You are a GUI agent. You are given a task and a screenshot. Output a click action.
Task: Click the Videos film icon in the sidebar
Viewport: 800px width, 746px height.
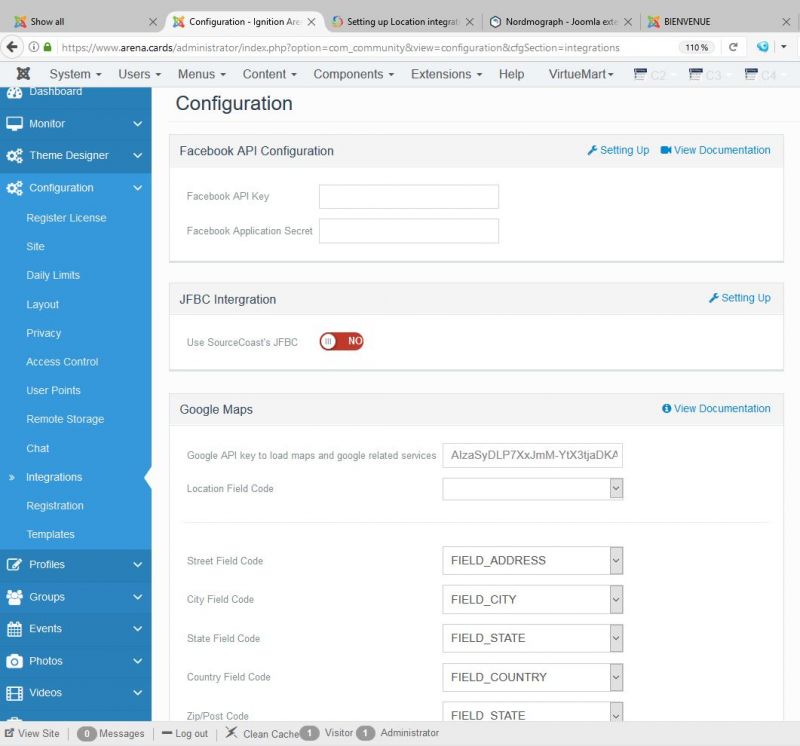coord(14,693)
